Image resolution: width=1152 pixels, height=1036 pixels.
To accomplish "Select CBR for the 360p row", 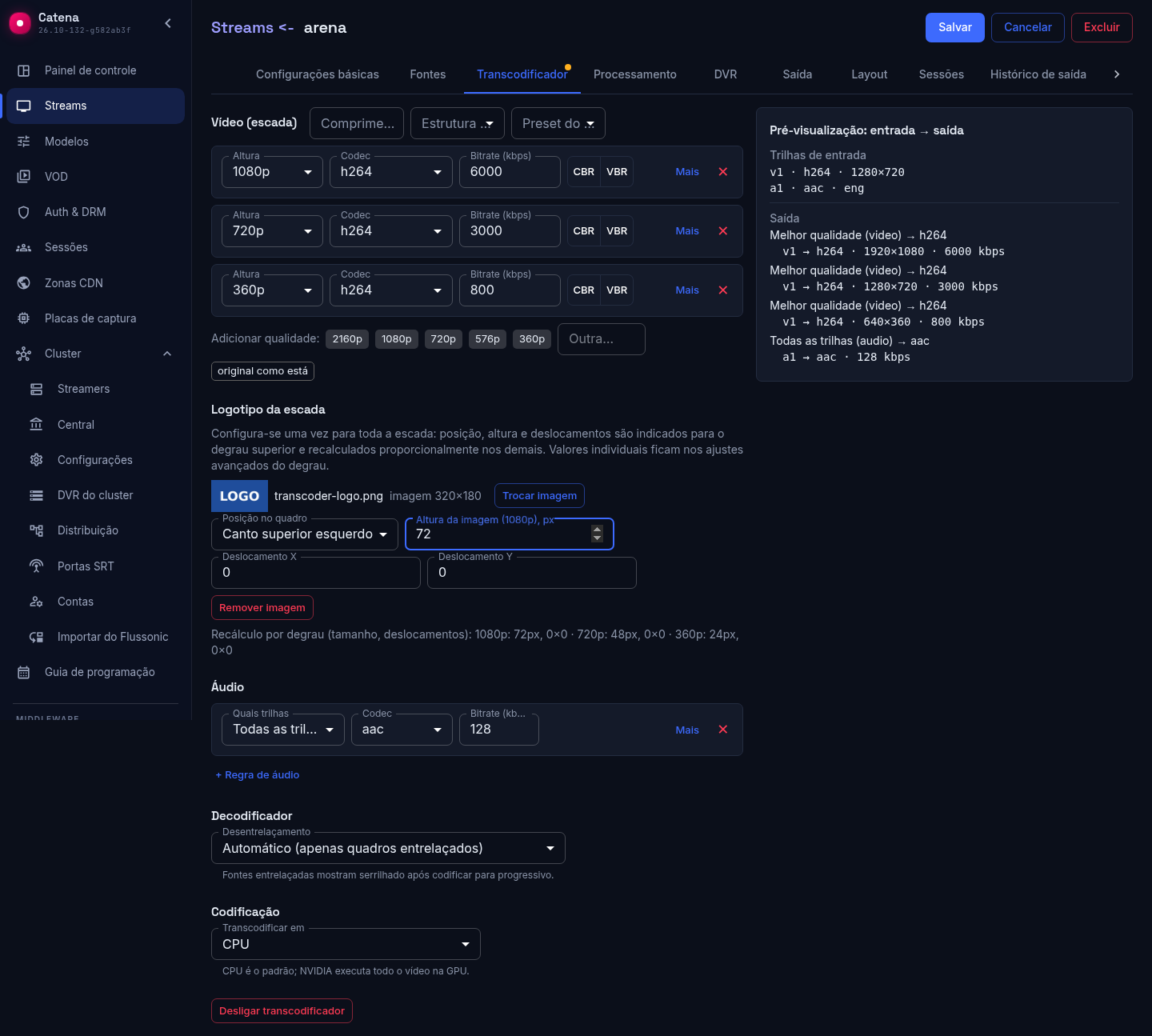I will (584, 290).
